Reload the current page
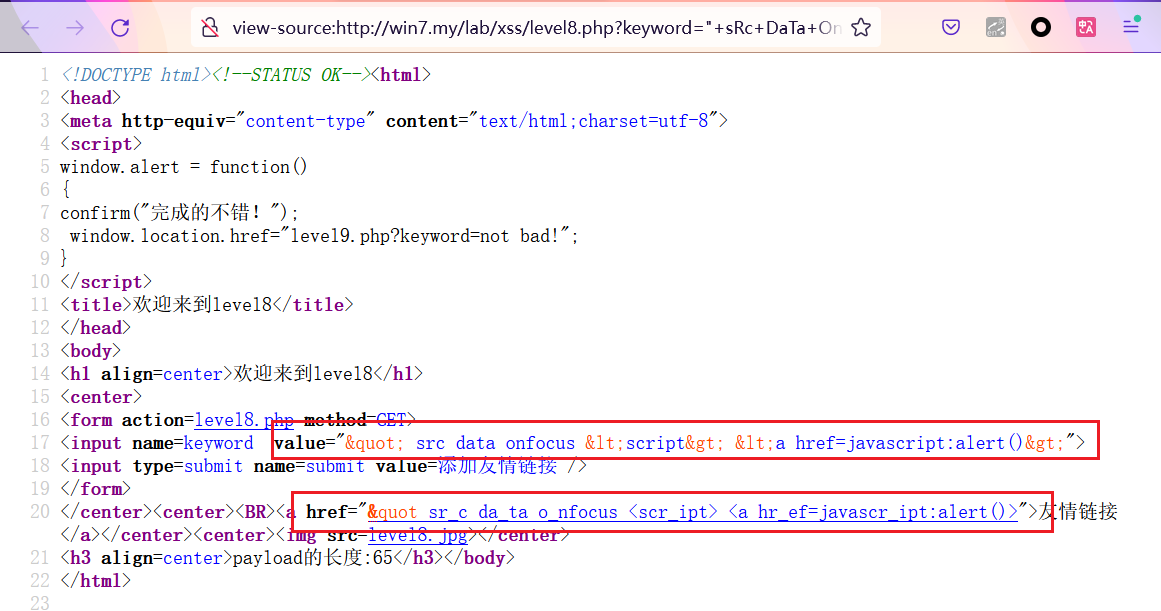Image resolution: width=1161 pixels, height=611 pixels. coord(120,28)
